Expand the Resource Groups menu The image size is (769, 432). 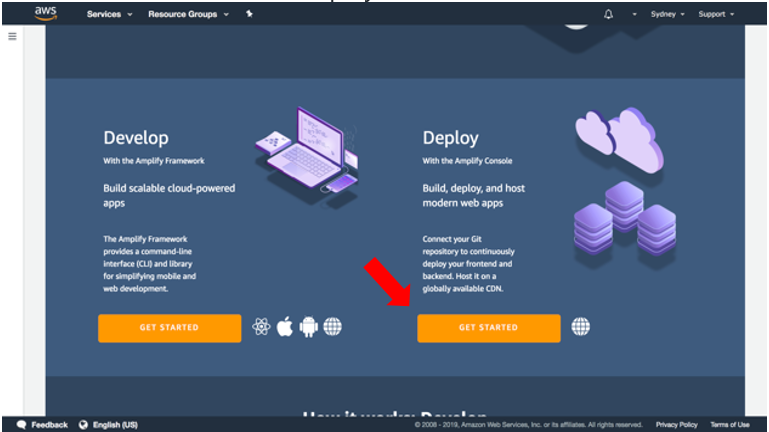[x=188, y=14]
